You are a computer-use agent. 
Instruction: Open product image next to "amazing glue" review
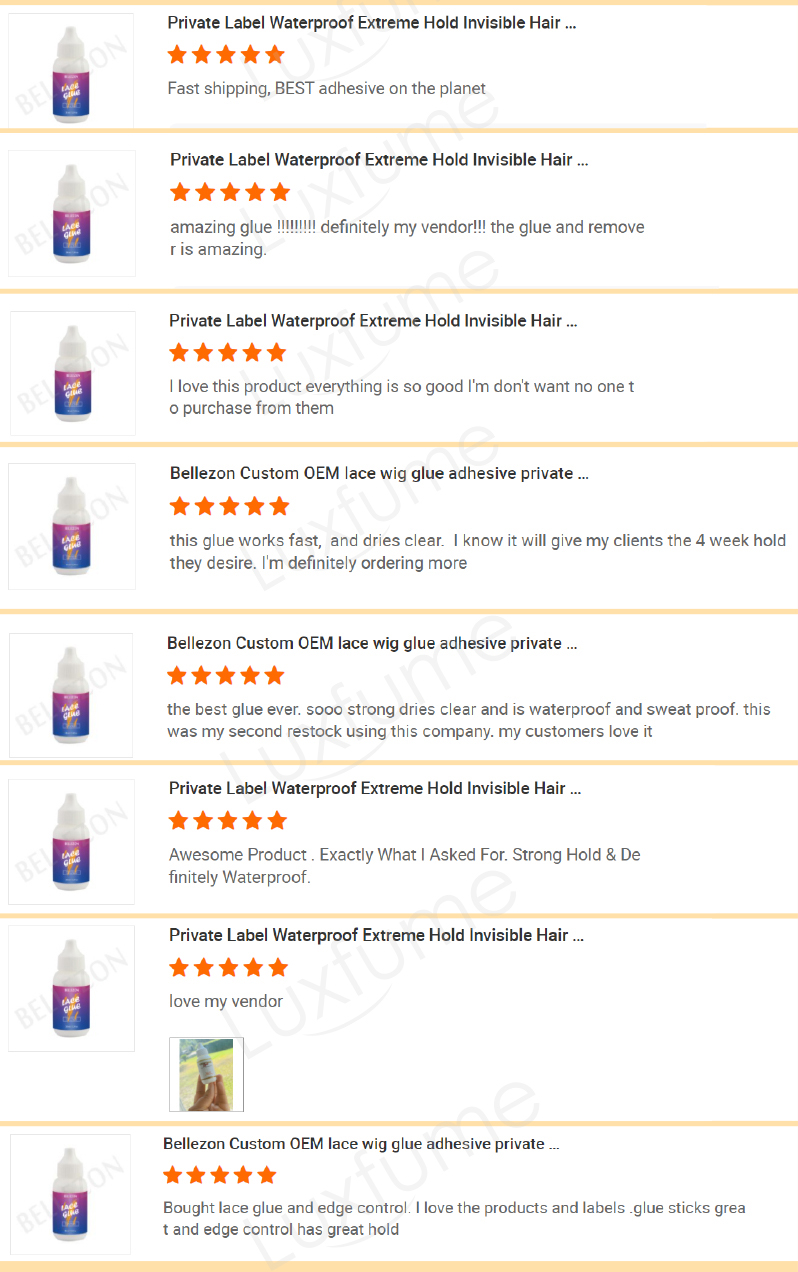point(72,213)
